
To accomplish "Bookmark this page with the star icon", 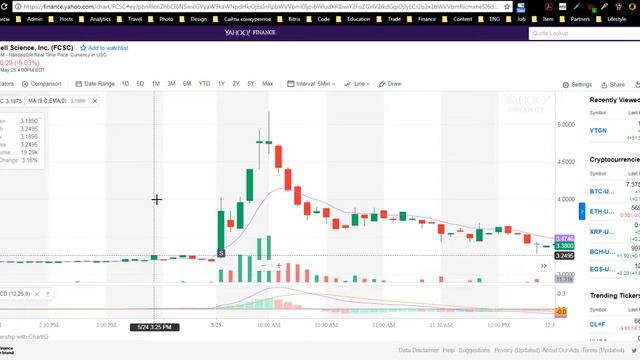I will 507,7.
